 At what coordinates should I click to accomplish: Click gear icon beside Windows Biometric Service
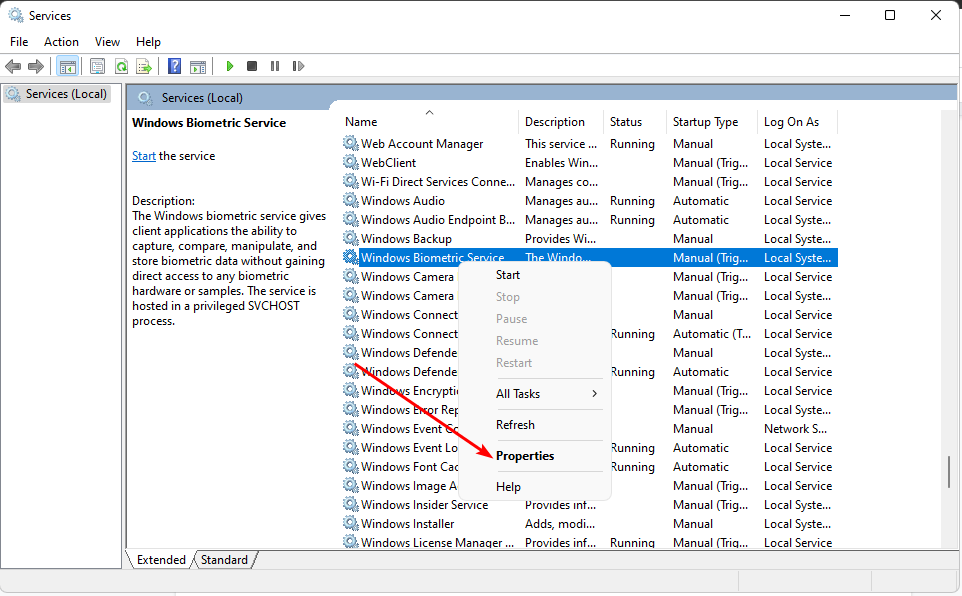[x=350, y=258]
